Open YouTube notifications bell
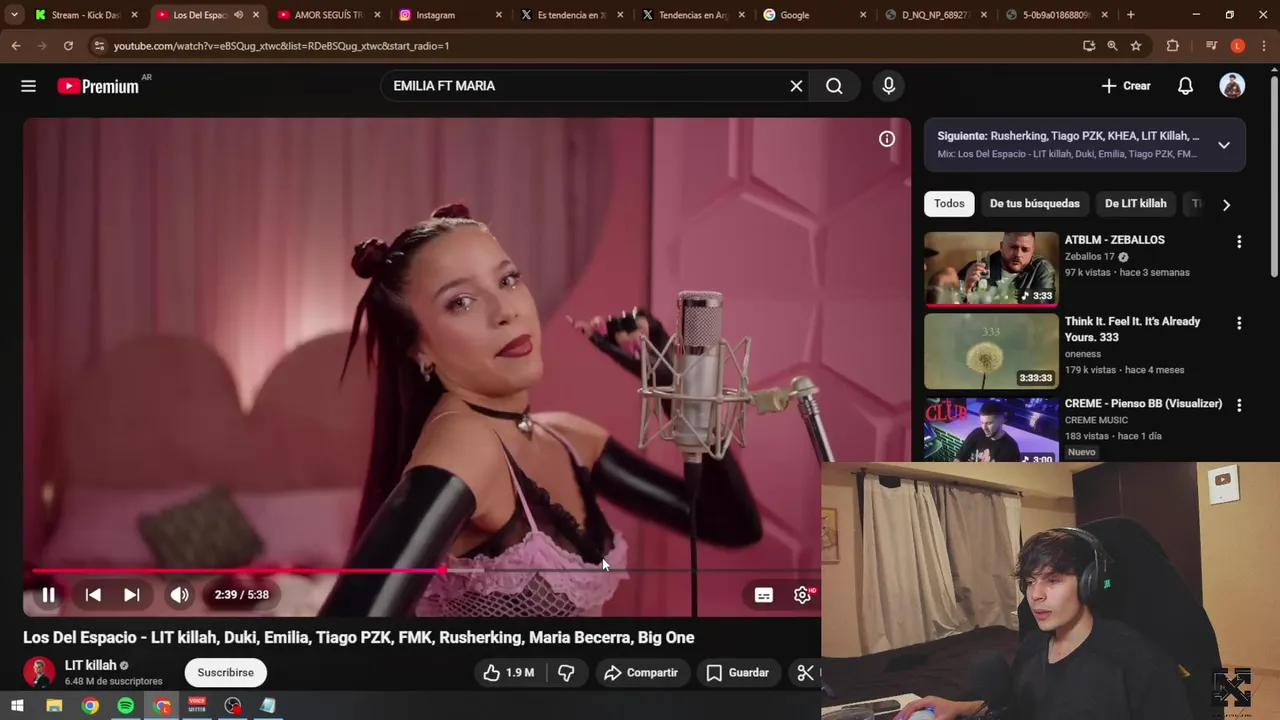1280x720 pixels. [1185, 86]
